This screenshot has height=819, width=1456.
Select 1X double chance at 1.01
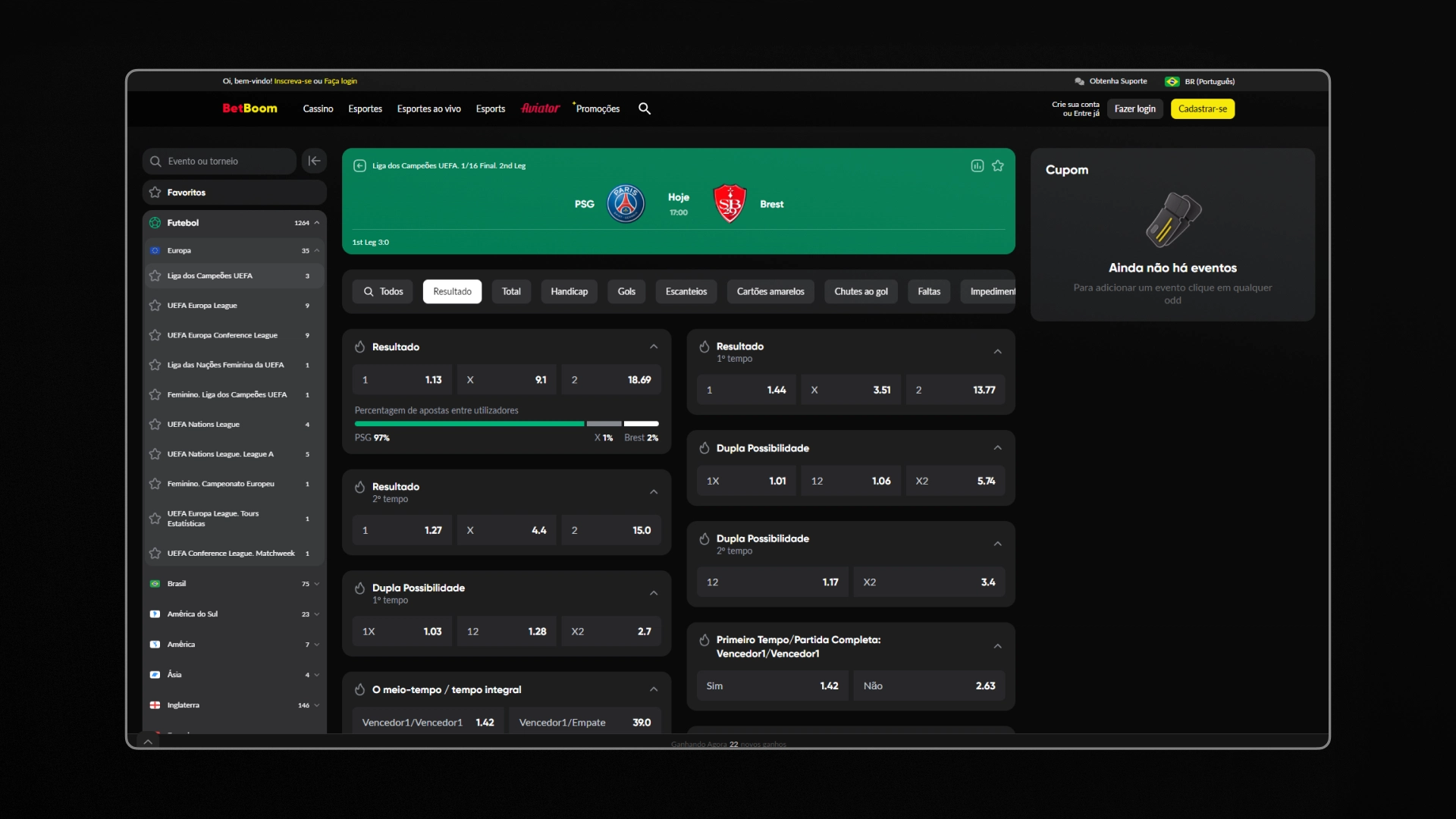tap(747, 481)
